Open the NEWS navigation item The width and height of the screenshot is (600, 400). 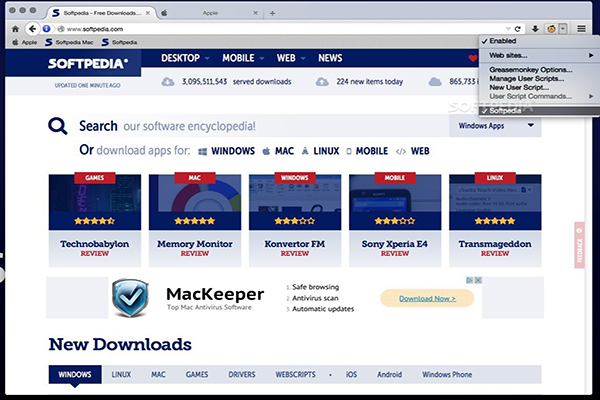click(x=330, y=58)
